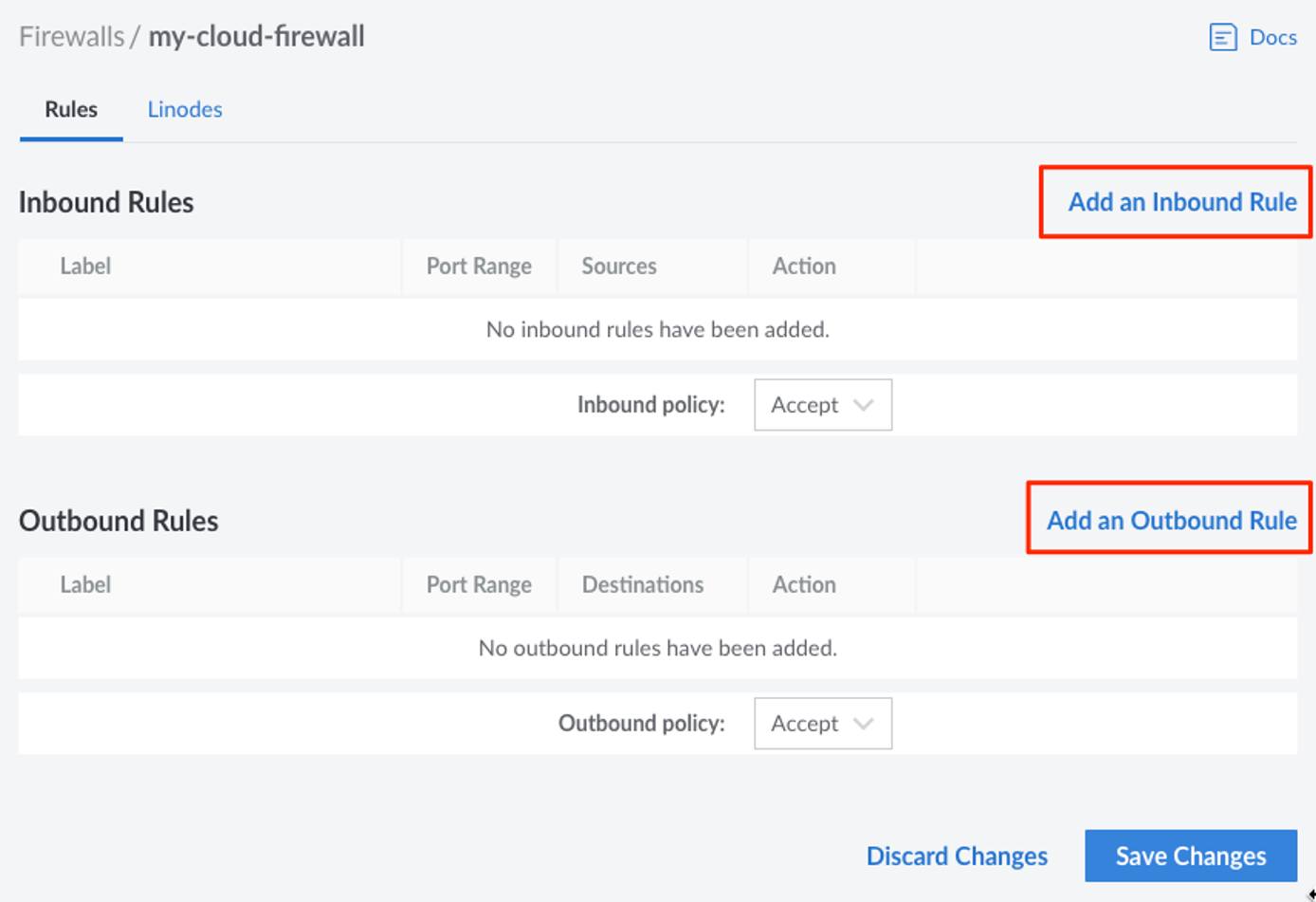Click the Sources column header
The width and height of the screenshot is (1316, 902).
tap(619, 267)
